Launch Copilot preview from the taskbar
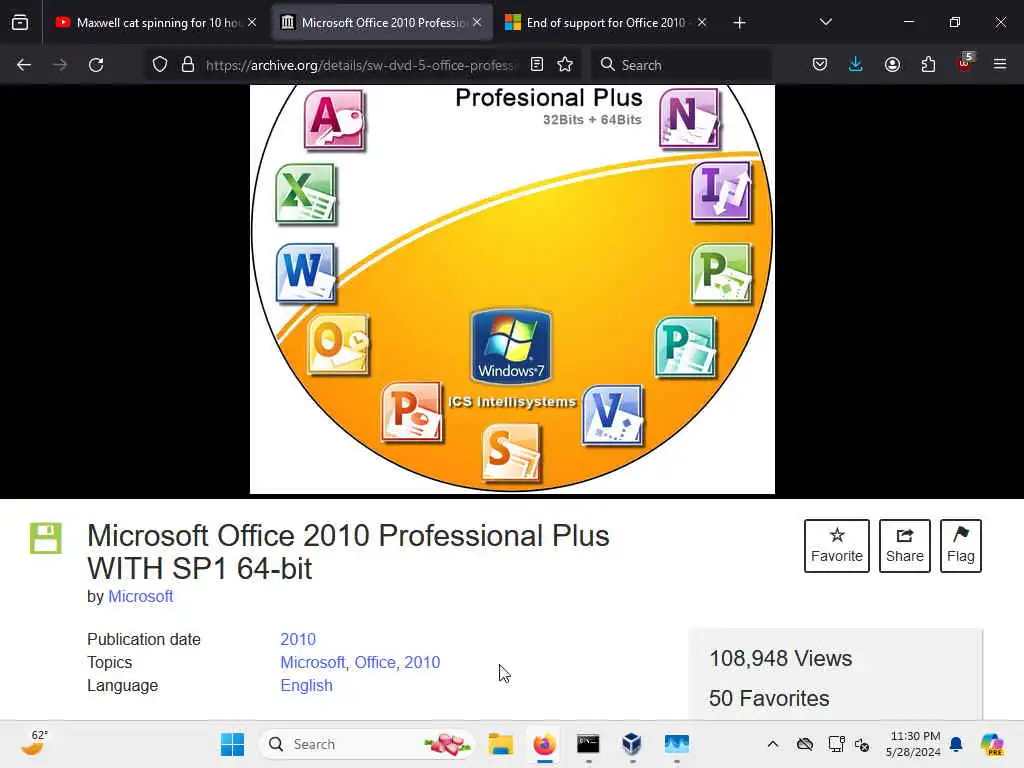 991,744
